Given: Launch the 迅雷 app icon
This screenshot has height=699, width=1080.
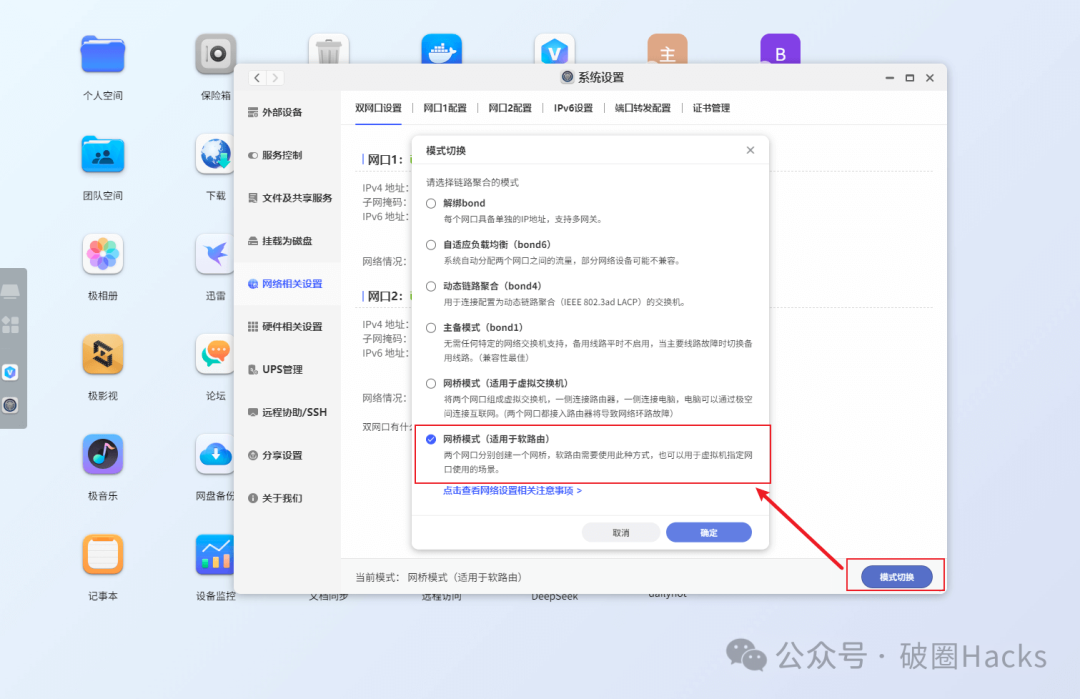Looking at the screenshot, I should [x=215, y=254].
